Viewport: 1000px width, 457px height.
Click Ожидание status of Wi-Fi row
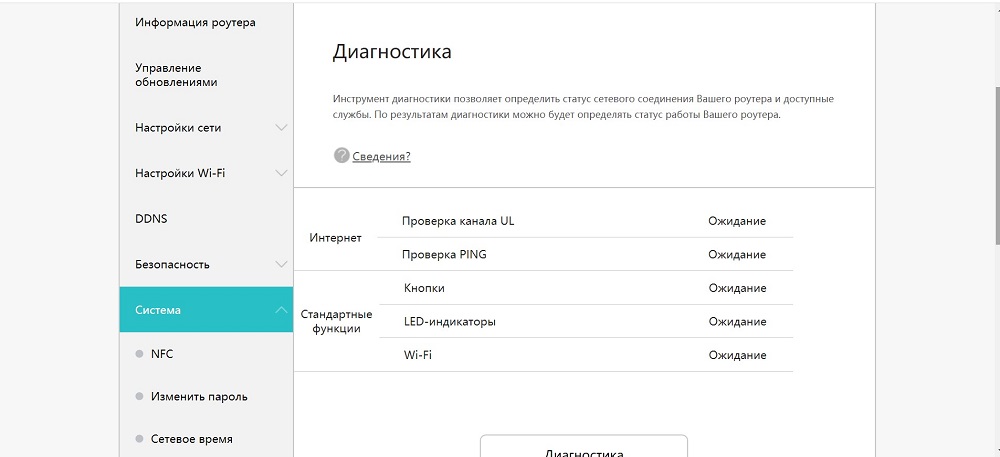coord(737,355)
